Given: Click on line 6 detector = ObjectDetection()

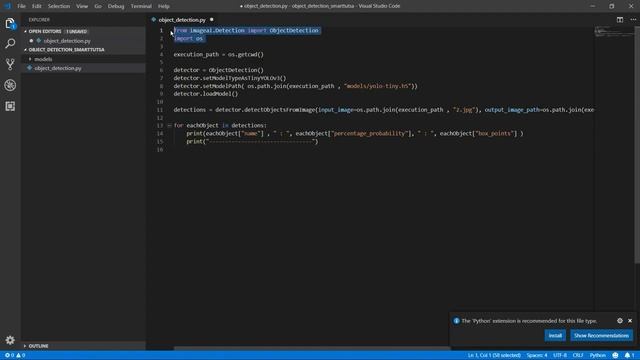Looking at the screenshot, I should (218, 70).
